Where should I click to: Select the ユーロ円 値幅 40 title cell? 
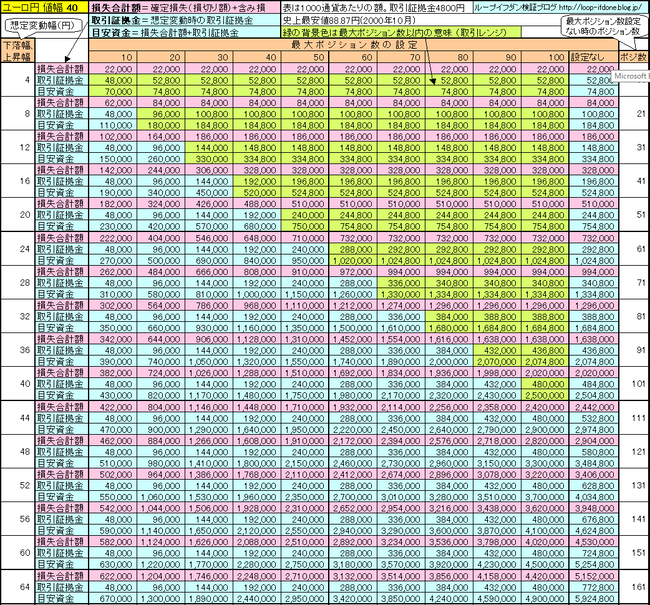[44, 7]
